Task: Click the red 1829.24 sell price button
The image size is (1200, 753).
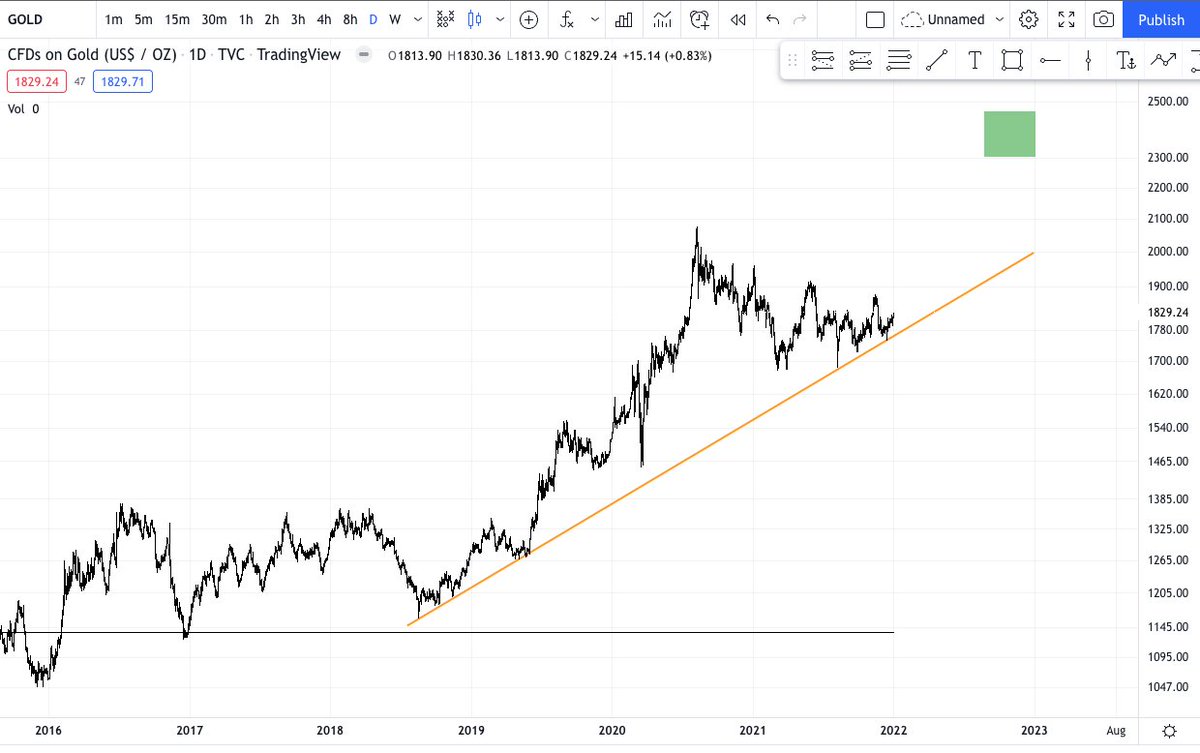Action: (36, 82)
